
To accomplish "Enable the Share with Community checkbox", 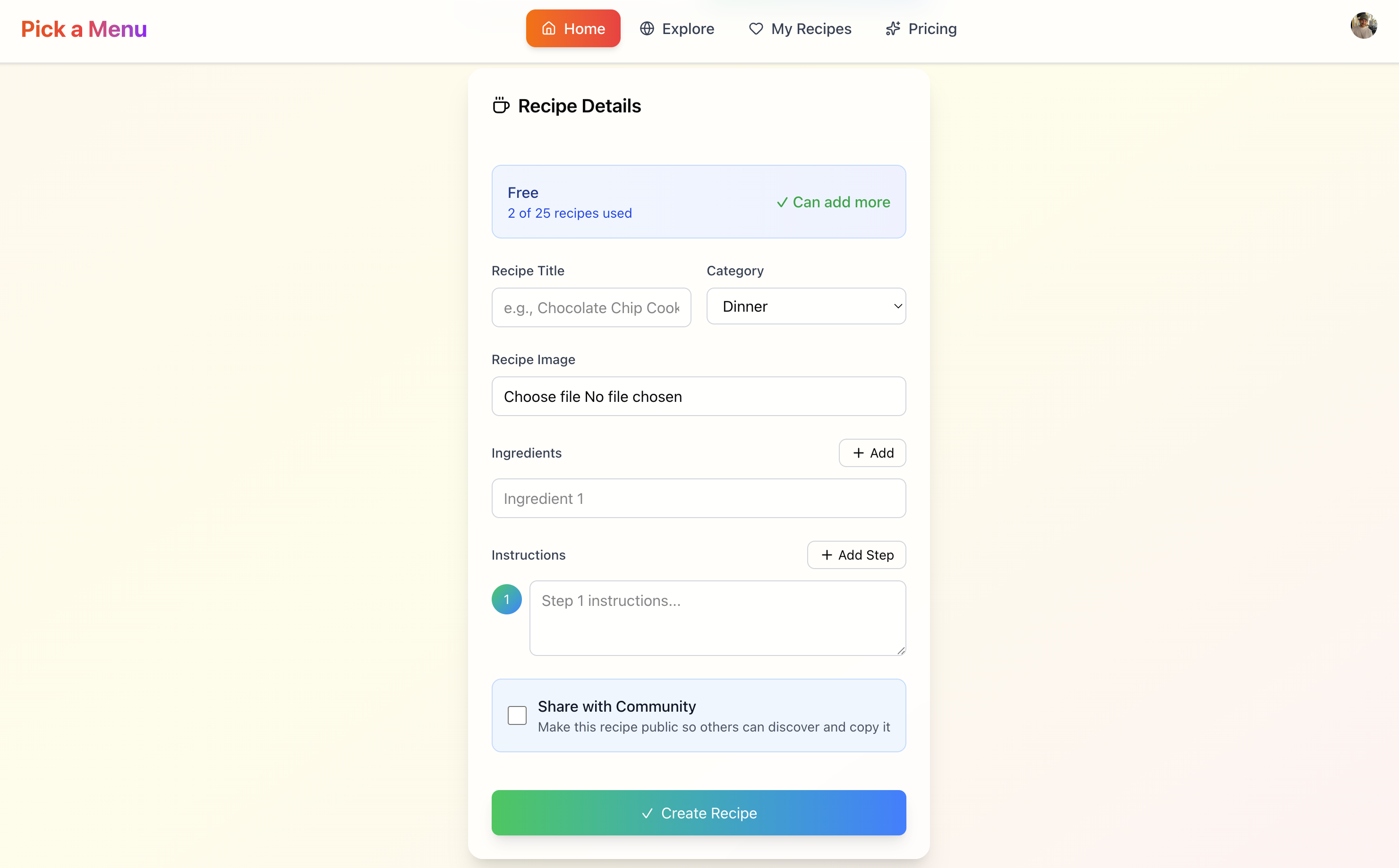I will pos(517,715).
